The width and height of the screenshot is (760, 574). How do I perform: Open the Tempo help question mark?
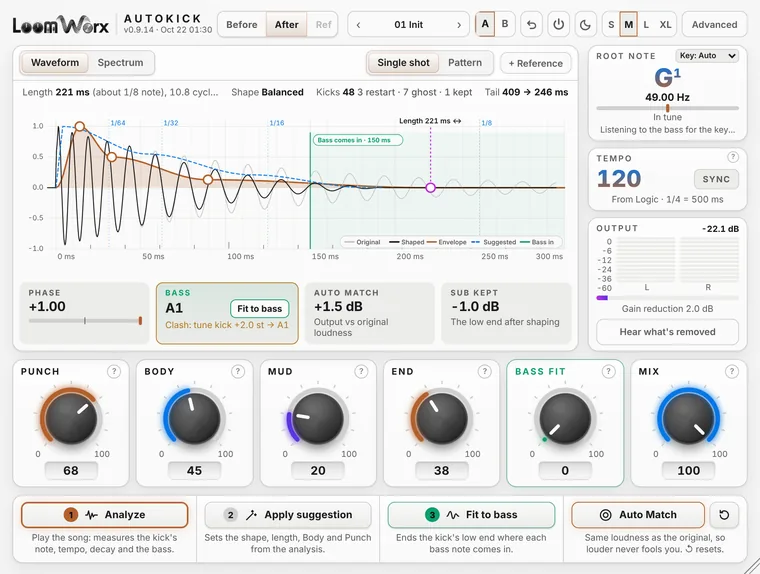pos(732,157)
